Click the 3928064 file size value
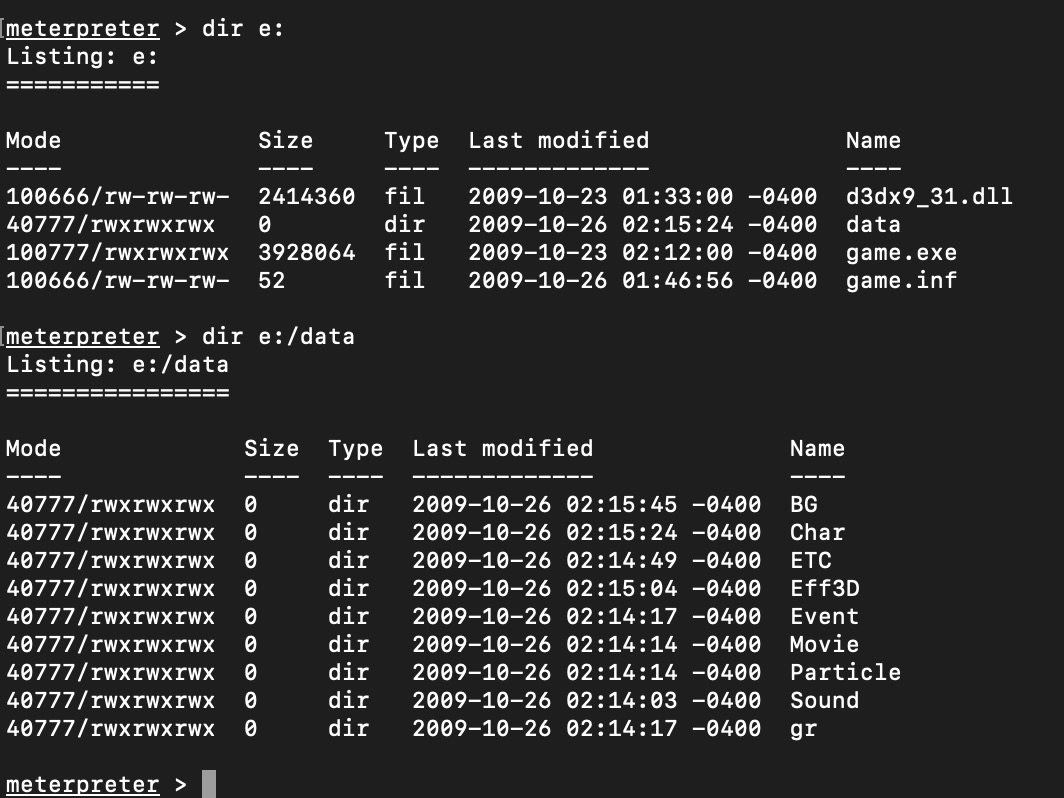This screenshot has height=798, width=1064. pyautogui.click(x=306, y=252)
